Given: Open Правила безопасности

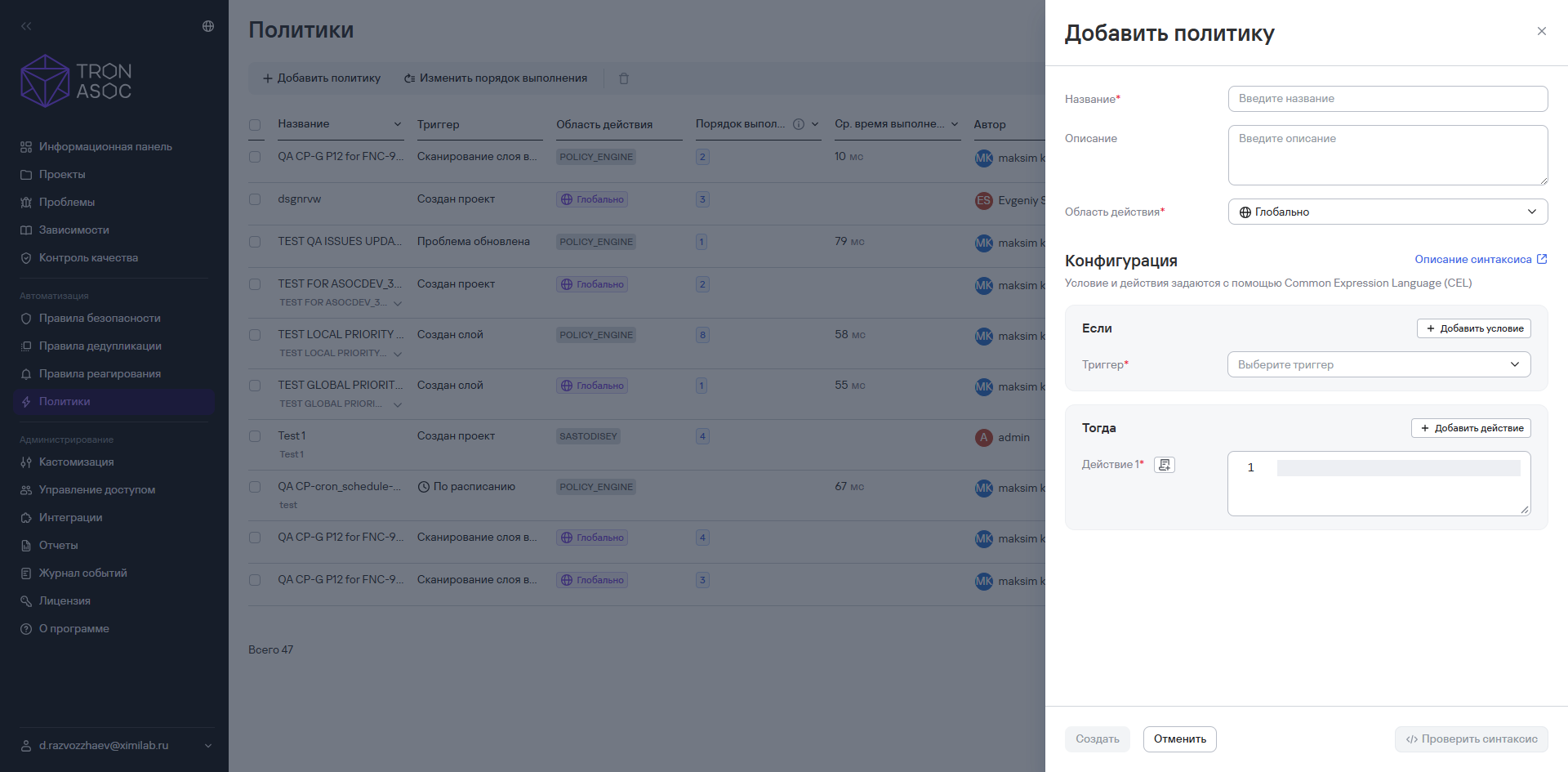Looking at the screenshot, I should pyautogui.click(x=100, y=319).
